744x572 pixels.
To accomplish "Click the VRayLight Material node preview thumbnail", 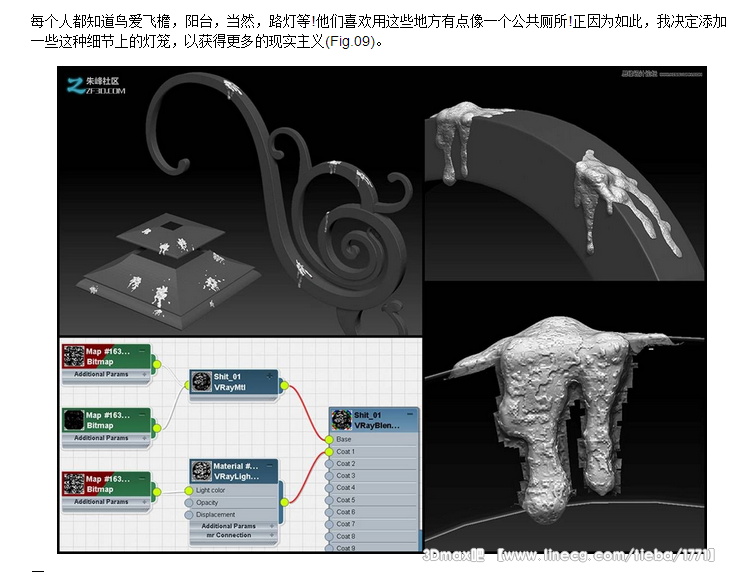I will pyautogui.click(x=202, y=471).
